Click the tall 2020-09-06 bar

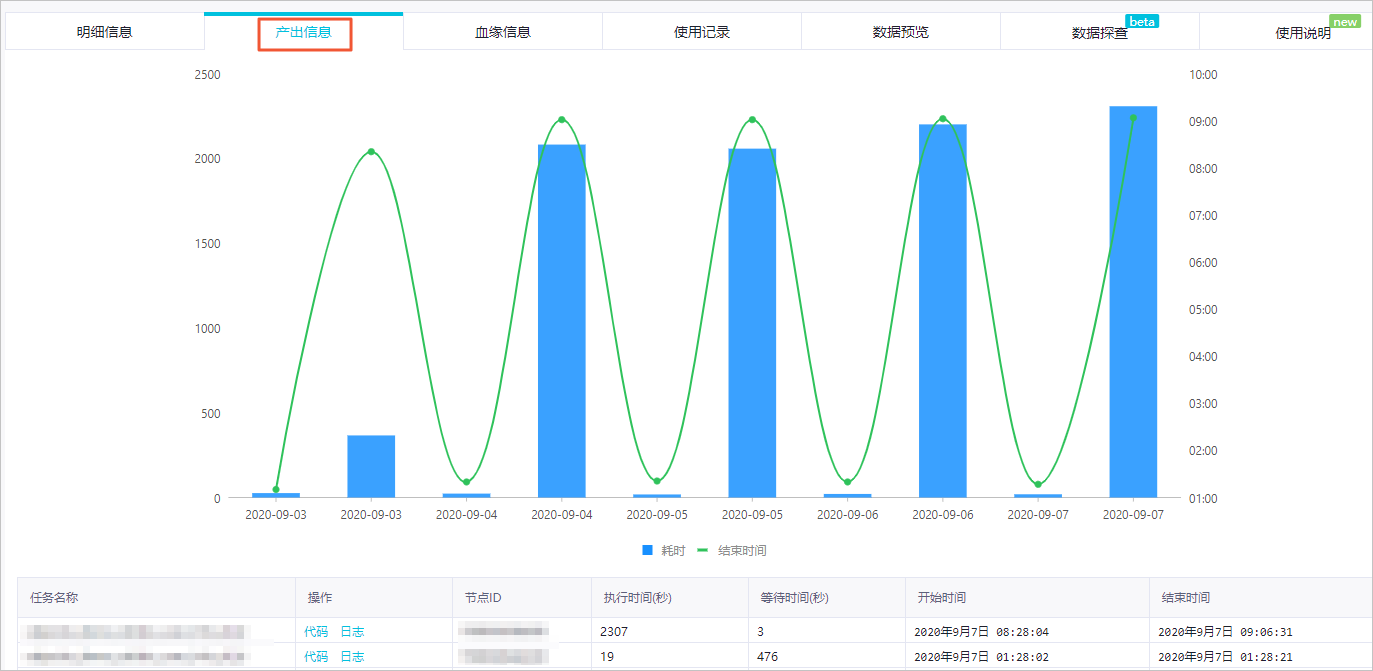943,311
